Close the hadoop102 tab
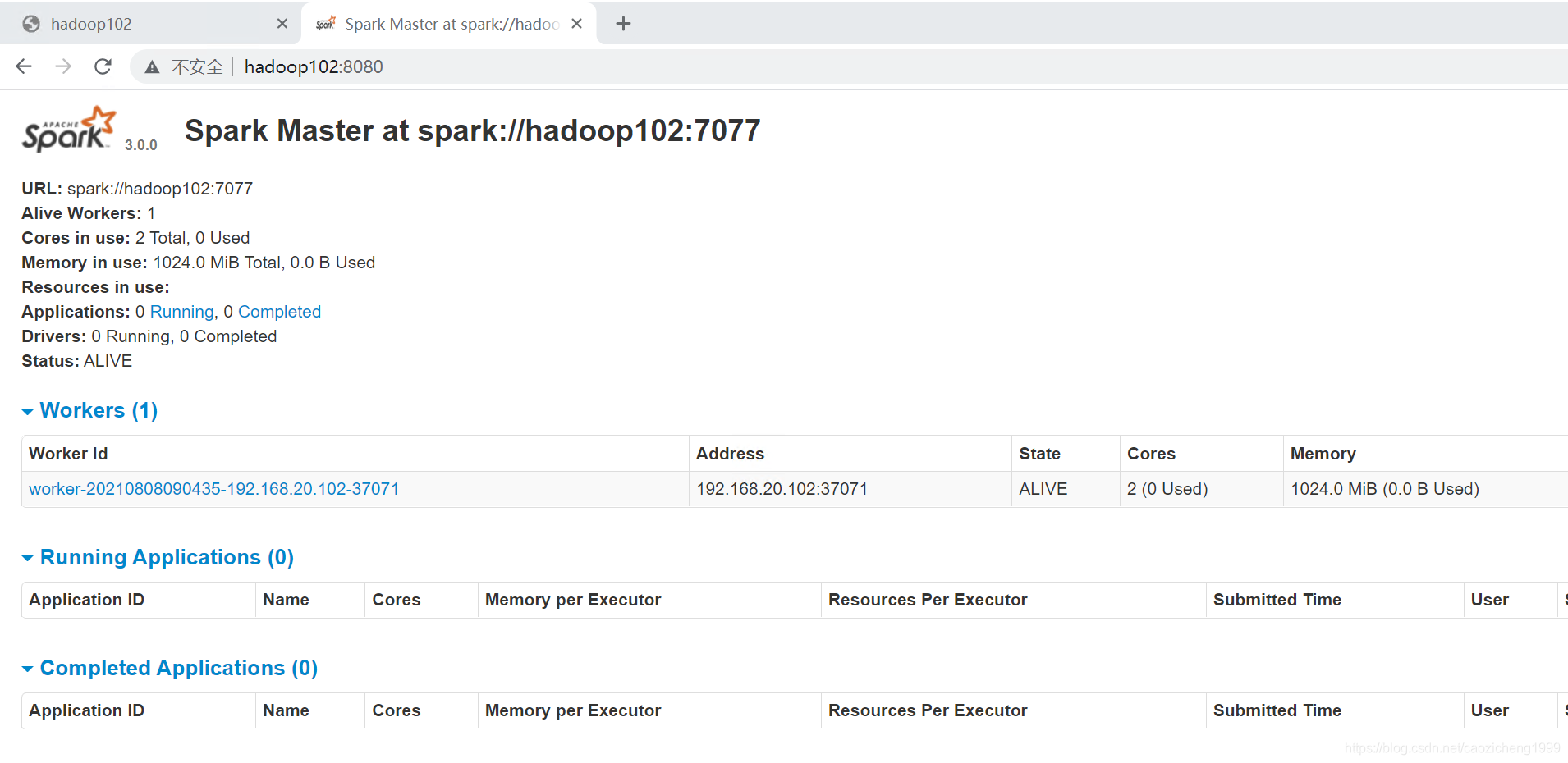The height and width of the screenshot is (763, 1568). pos(282,24)
